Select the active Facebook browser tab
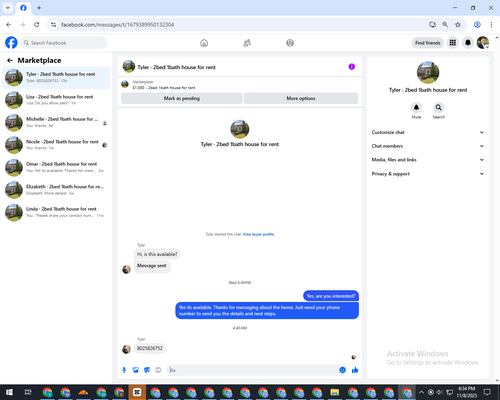500x400 pixels. click(23, 8)
